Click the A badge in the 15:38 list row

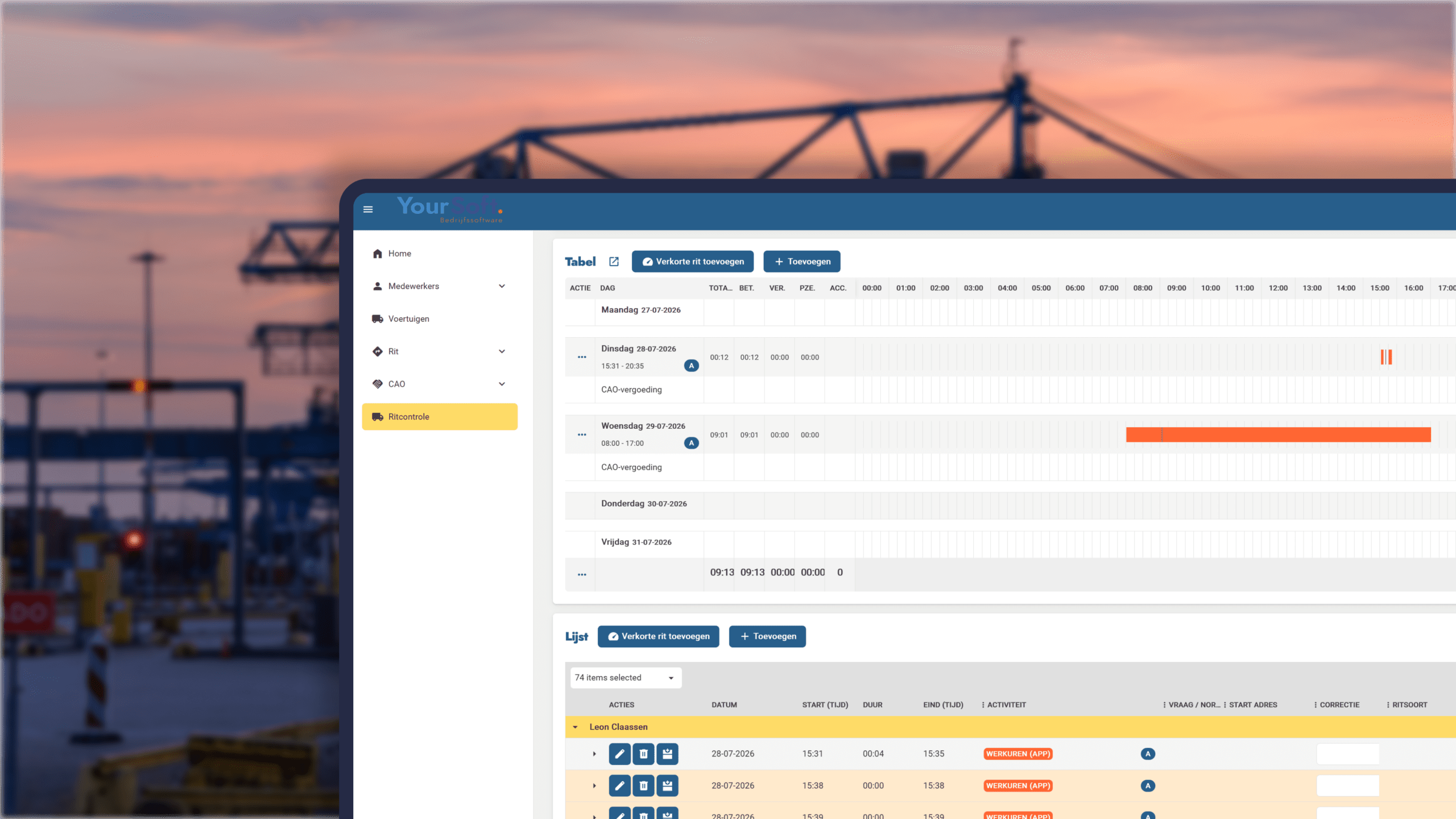[x=1148, y=786]
